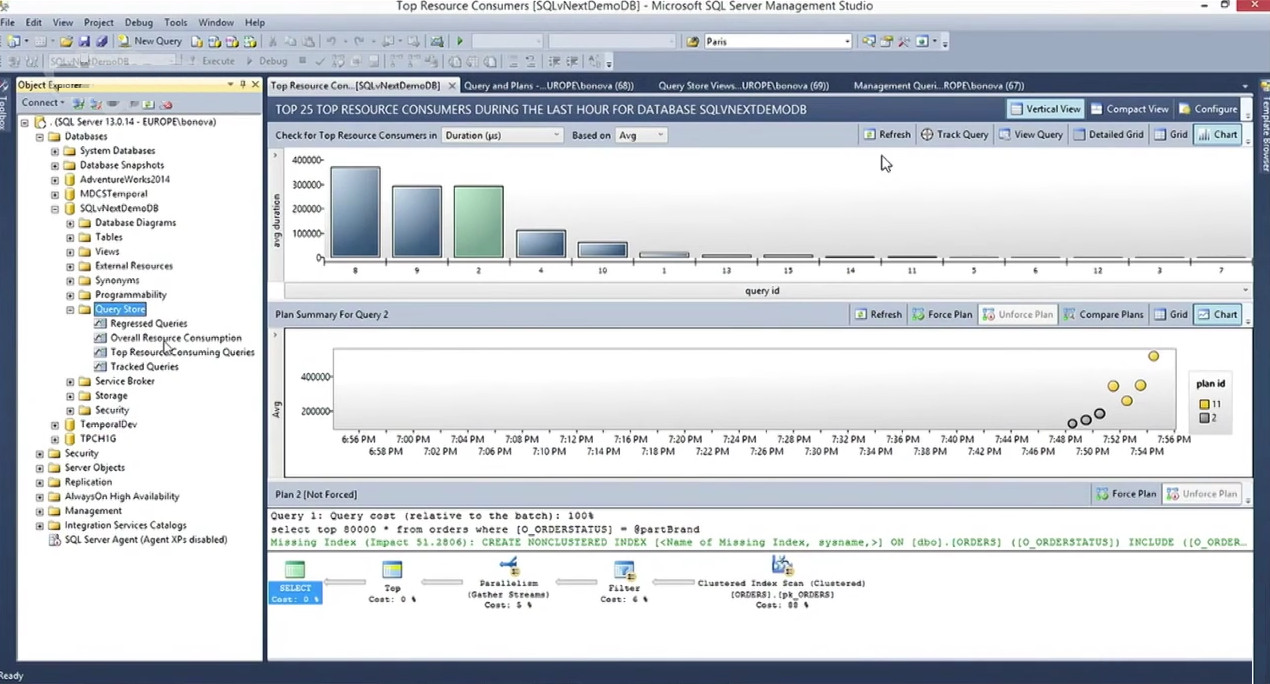This screenshot has width=1270, height=684.
Task: Expand the AdventureWorks2014 database node
Action: click(56, 180)
